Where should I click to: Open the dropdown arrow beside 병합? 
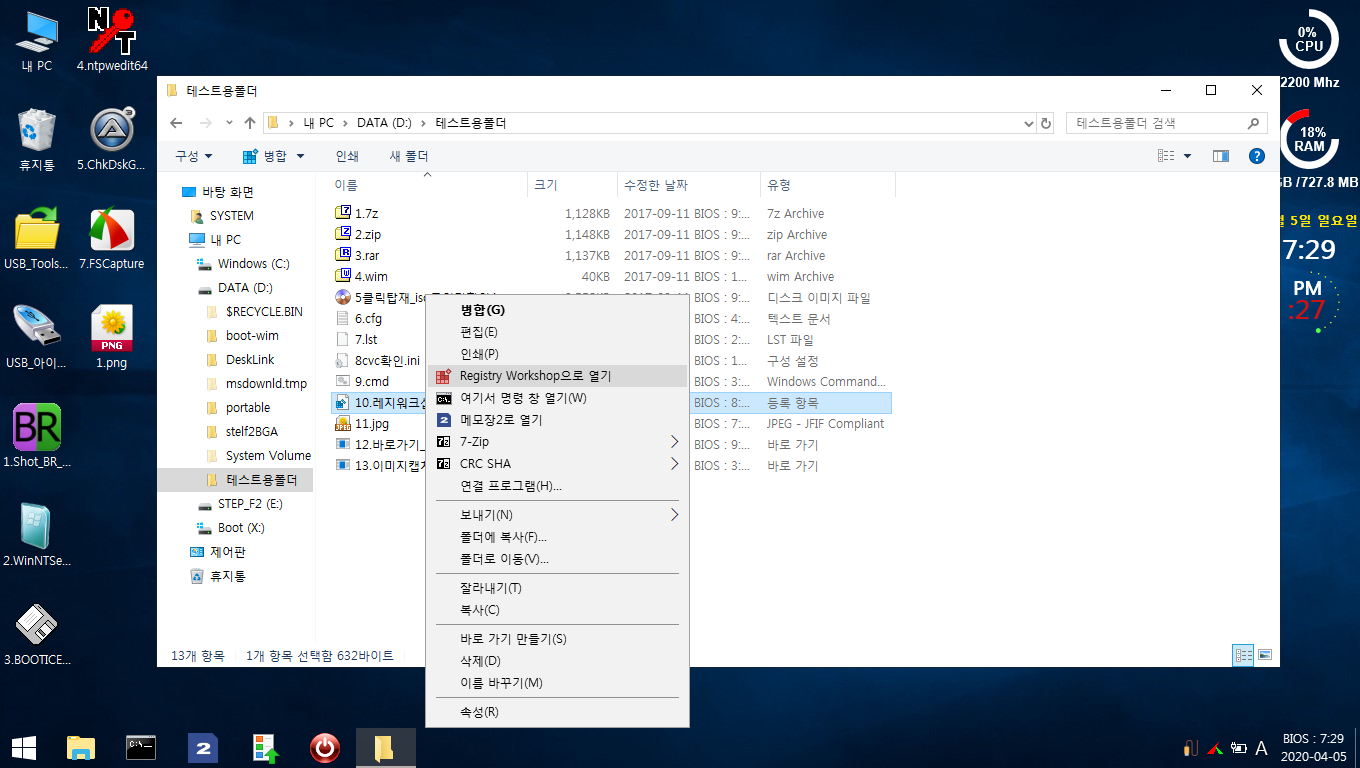coord(300,156)
